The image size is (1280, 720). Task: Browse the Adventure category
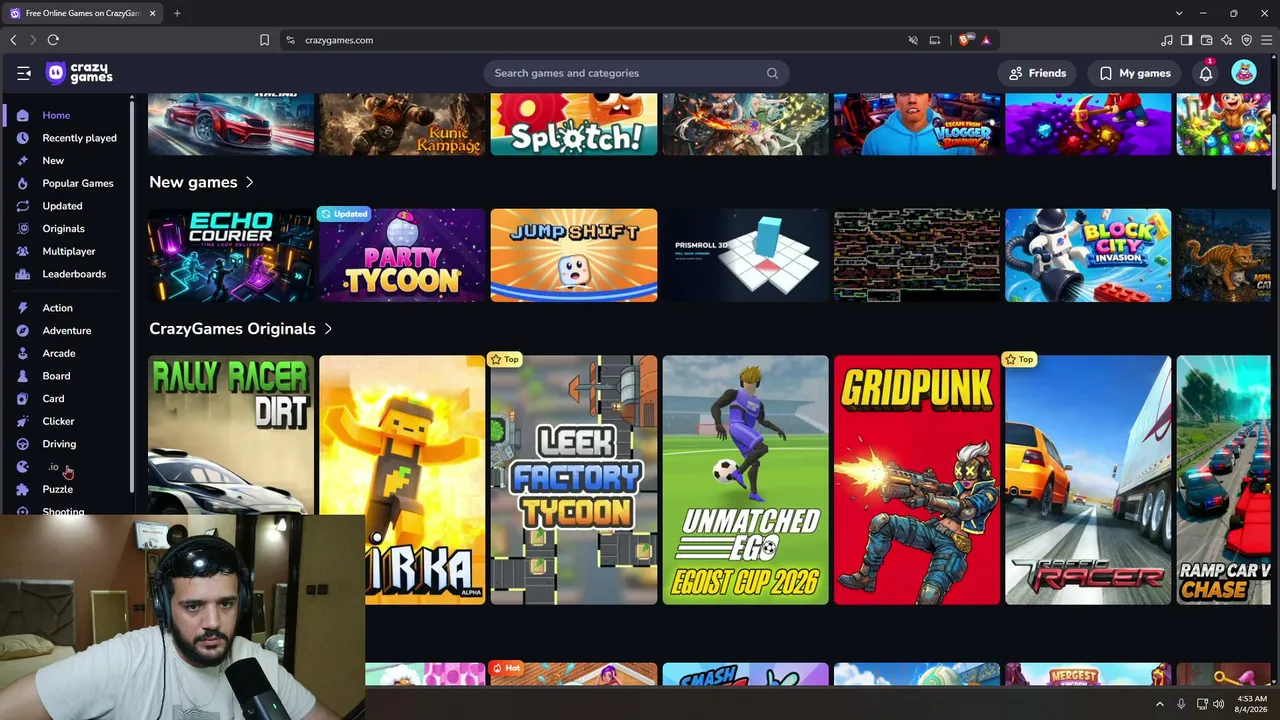[x=66, y=331]
